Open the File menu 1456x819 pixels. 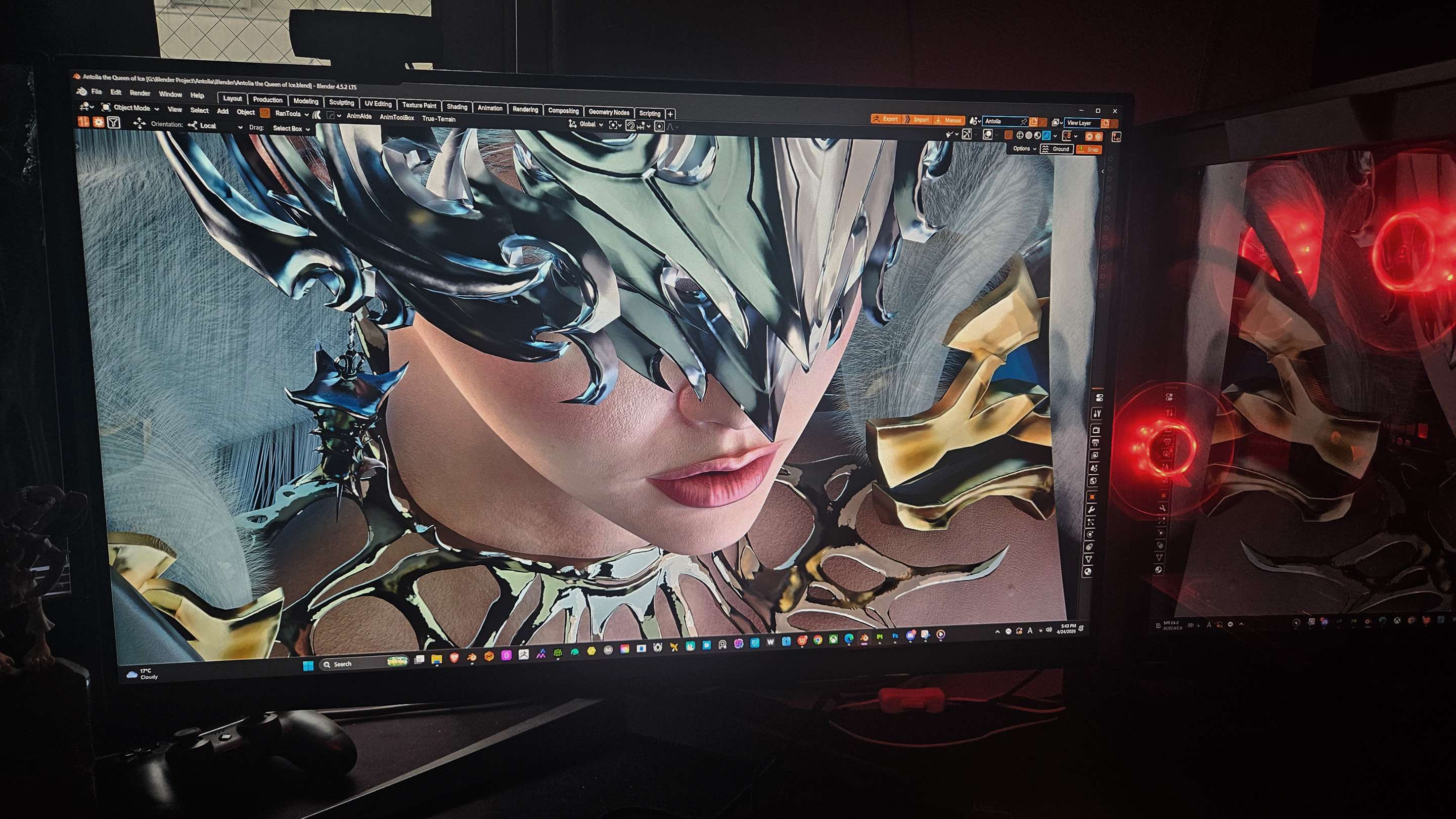(97, 92)
